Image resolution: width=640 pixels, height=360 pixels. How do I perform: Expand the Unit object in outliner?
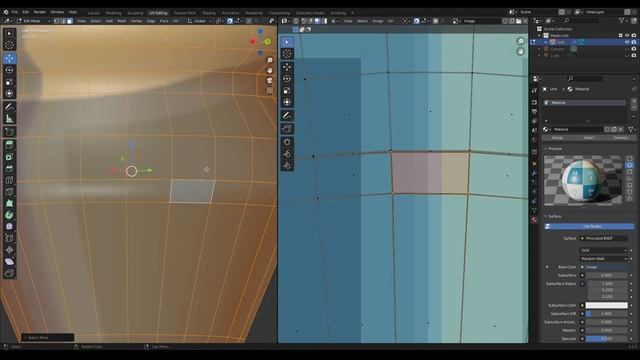[546, 42]
